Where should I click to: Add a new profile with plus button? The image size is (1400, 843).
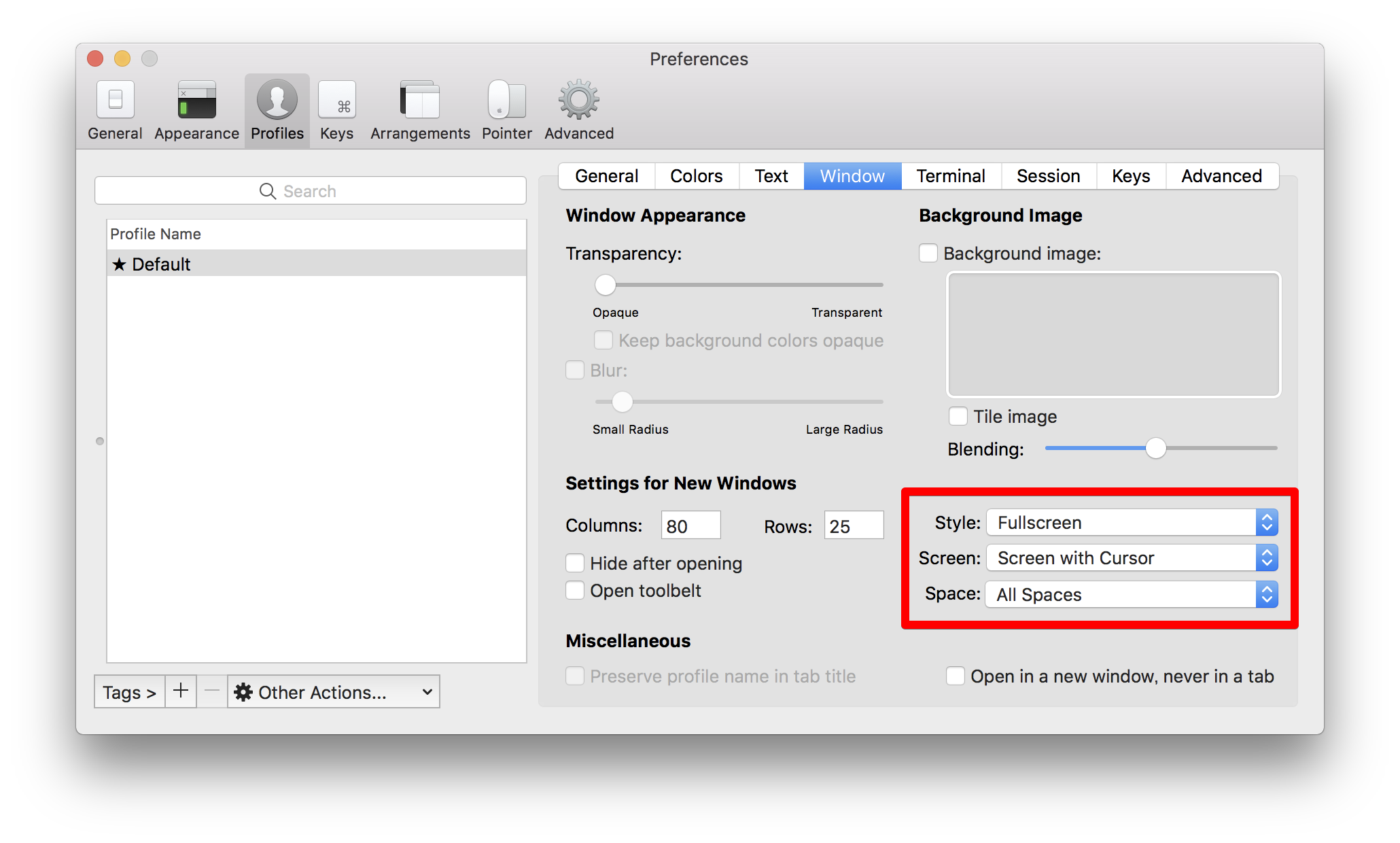click(x=181, y=691)
